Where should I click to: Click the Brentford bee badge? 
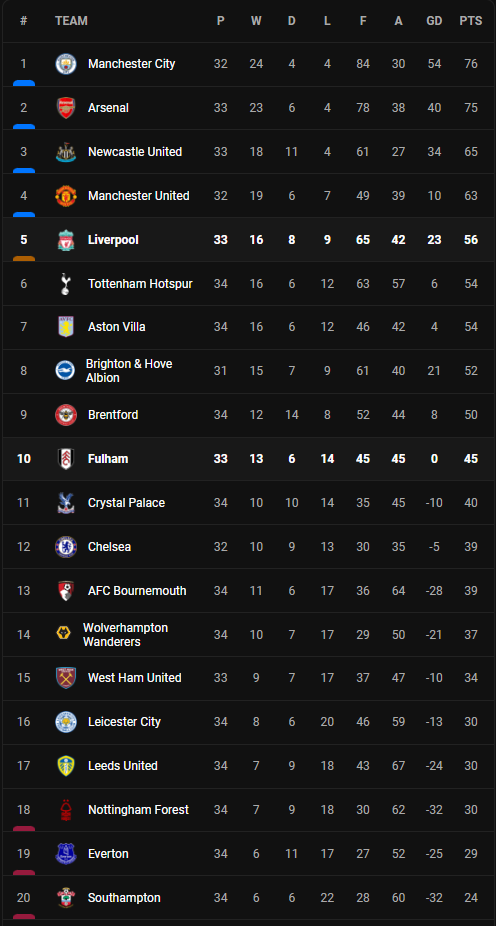[x=66, y=415]
